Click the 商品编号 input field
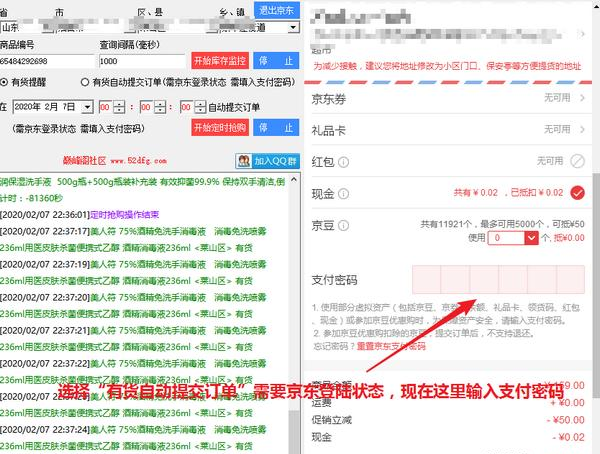Screen dimensions: 600x454 pyautogui.click(x=47, y=61)
